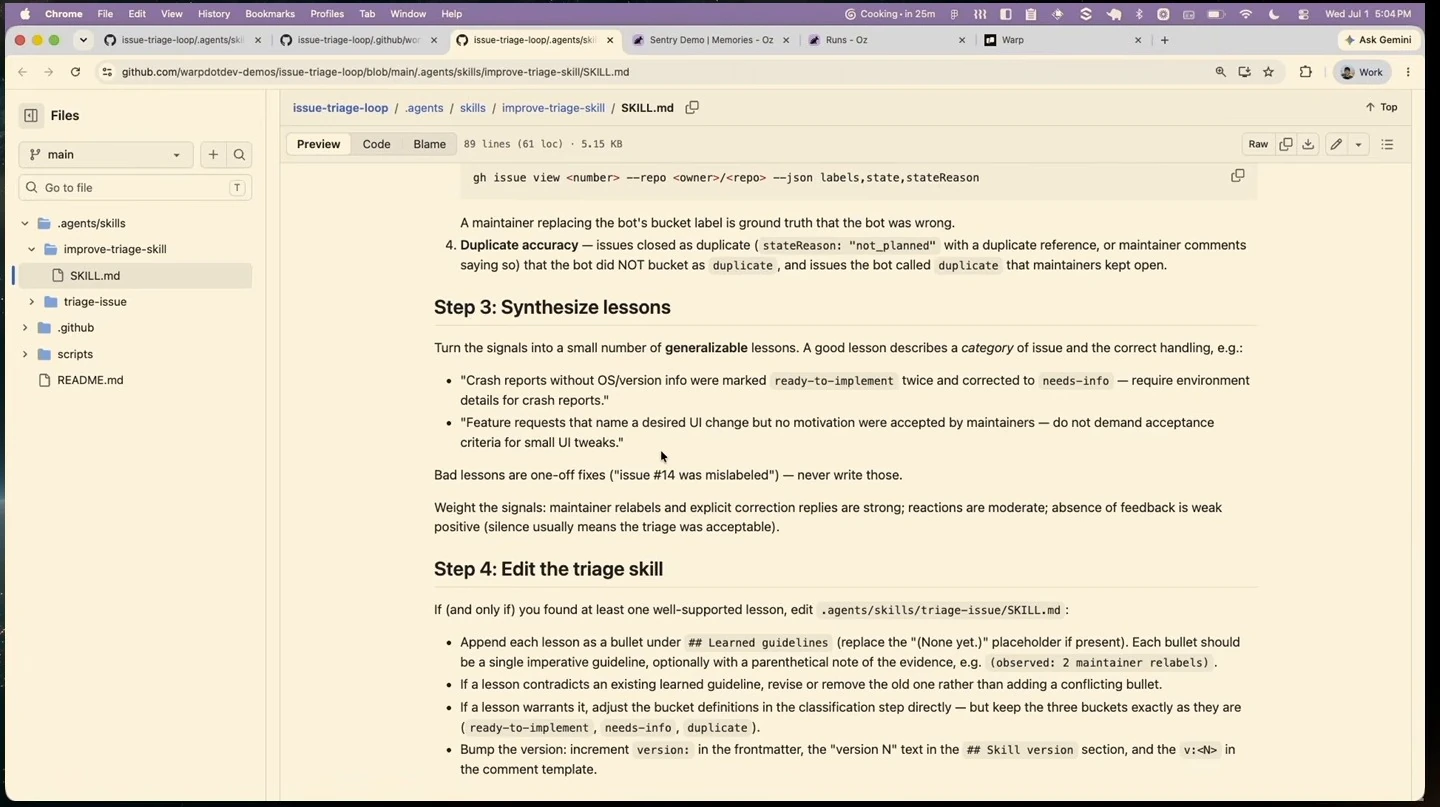Open the battery status icon
Screen dimensions: 1440x807
pos(1216,14)
